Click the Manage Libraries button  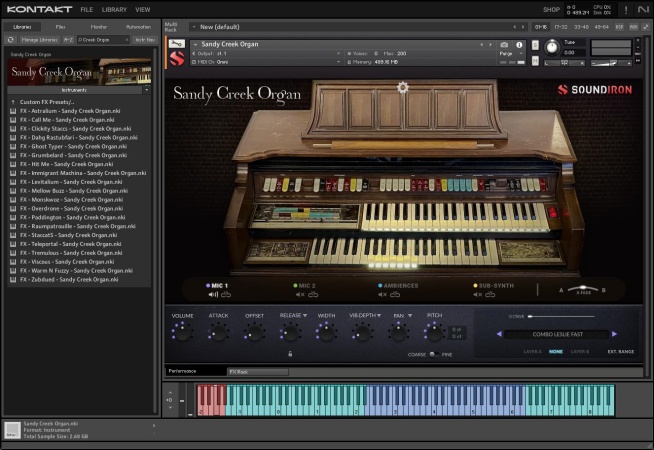(x=39, y=40)
